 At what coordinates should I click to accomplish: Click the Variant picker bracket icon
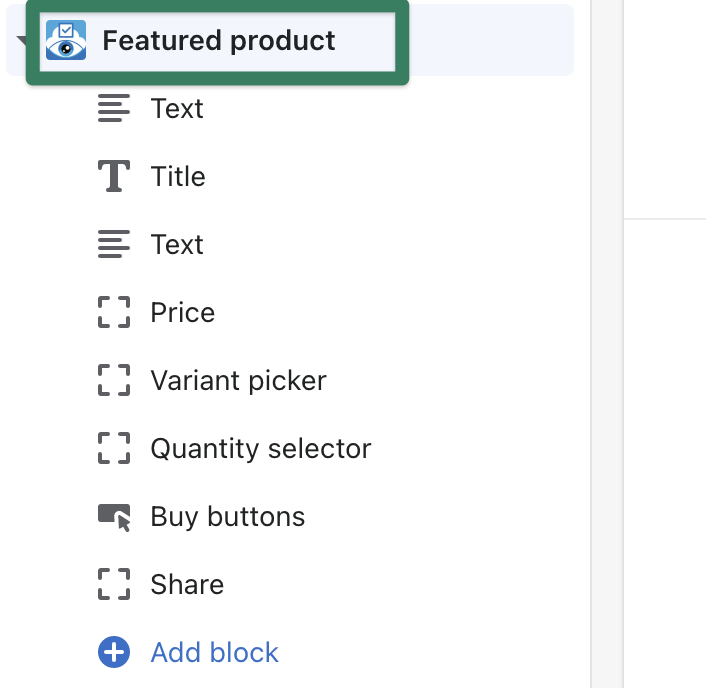pyautogui.click(x=114, y=380)
